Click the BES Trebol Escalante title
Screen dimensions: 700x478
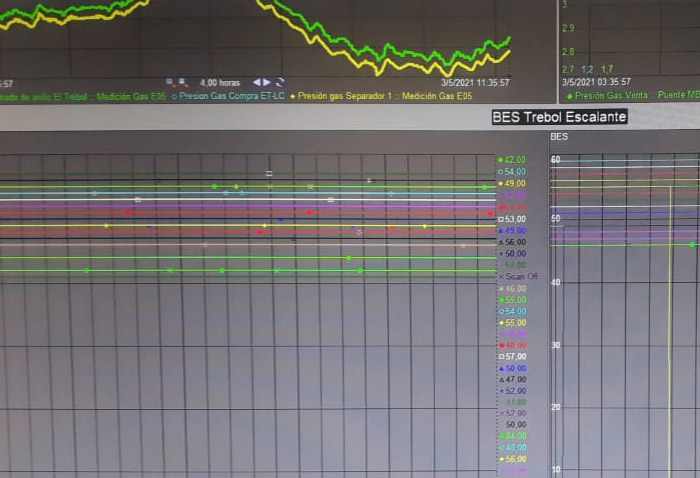559,117
